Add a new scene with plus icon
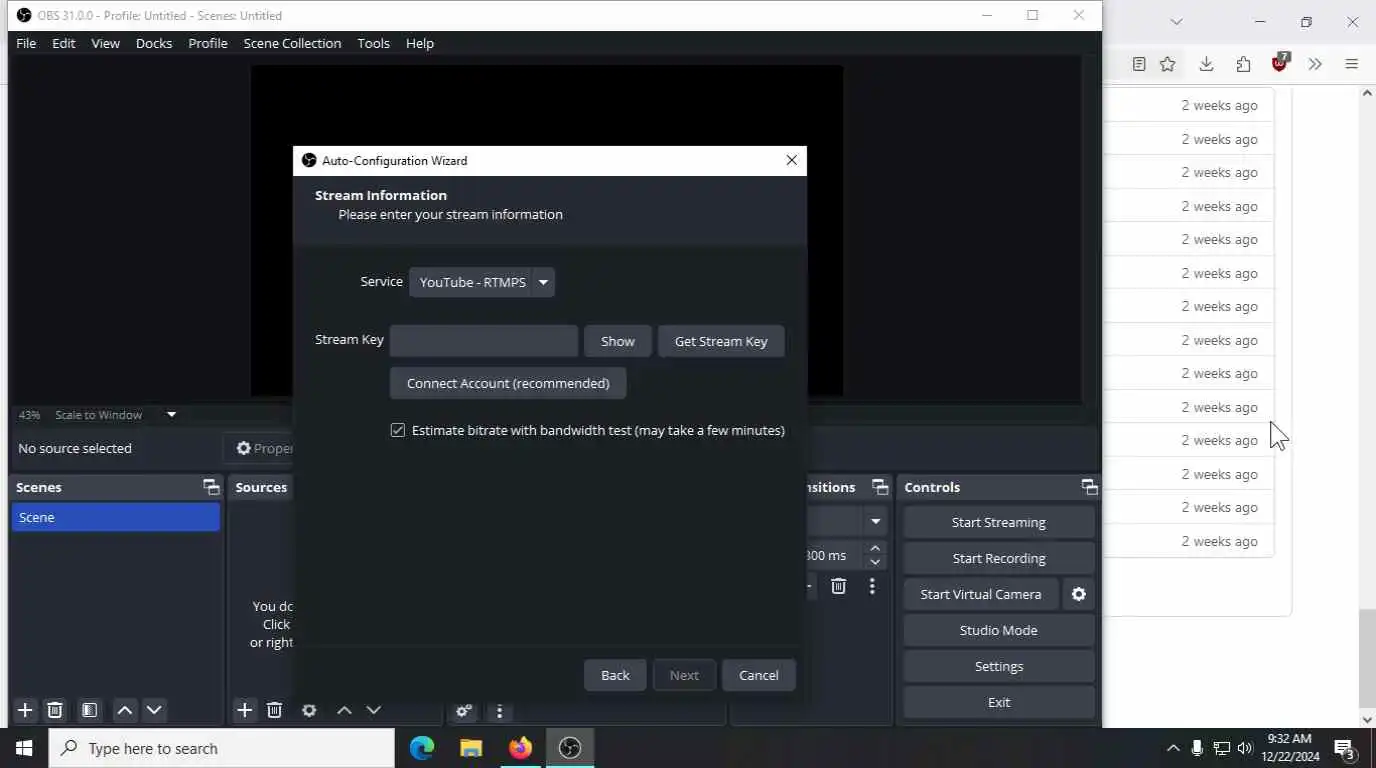The width and height of the screenshot is (1376, 768). click(25, 710)
